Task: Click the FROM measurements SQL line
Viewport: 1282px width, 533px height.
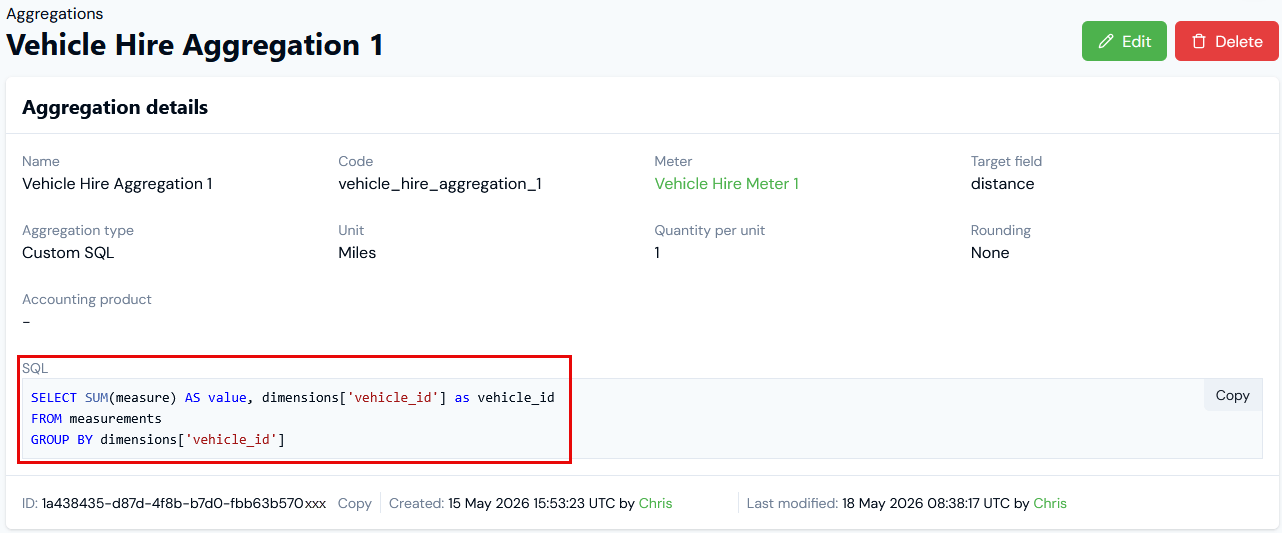Action: click(96, 418)
